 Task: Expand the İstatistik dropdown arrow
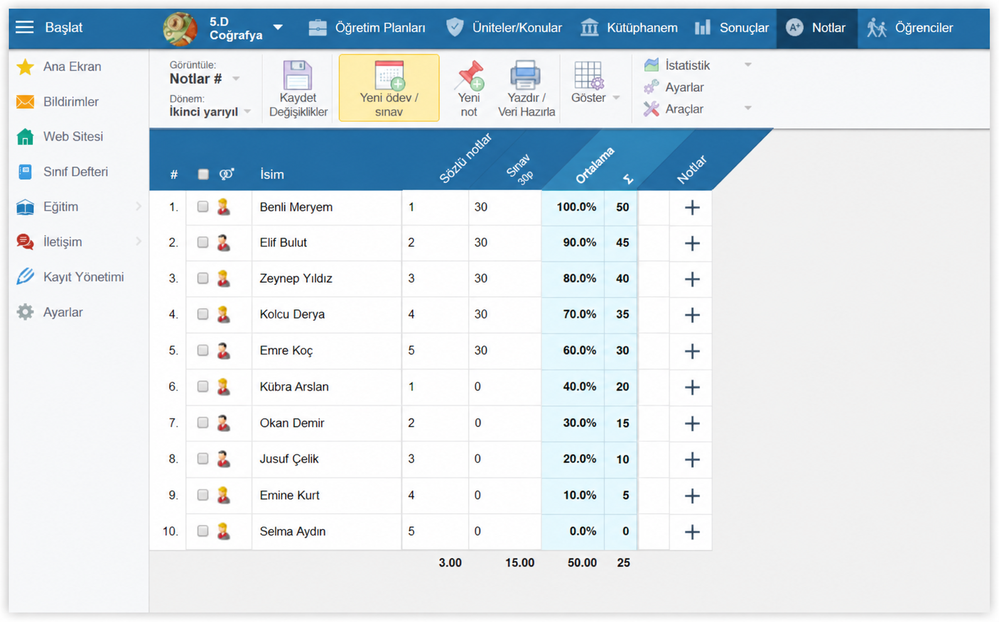coord(748,65)
